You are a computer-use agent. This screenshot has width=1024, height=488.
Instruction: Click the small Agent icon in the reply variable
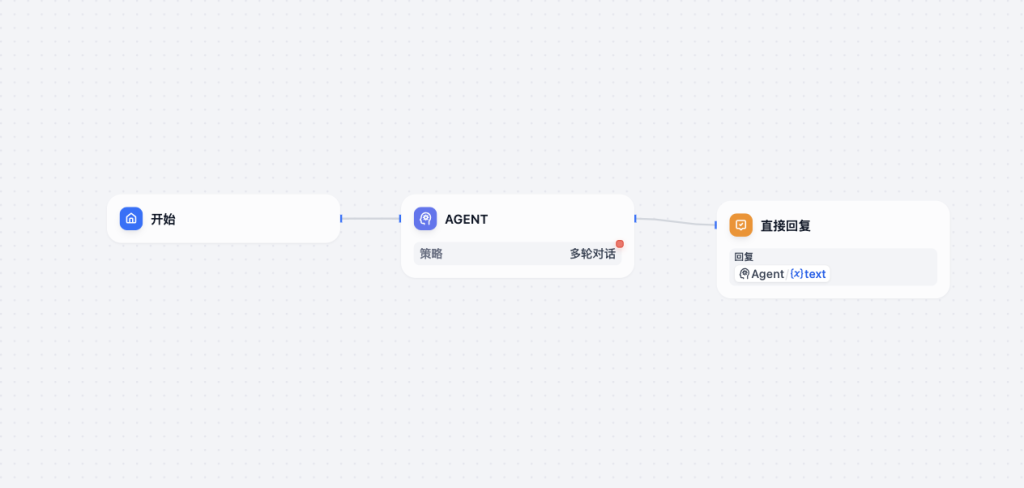pyautogui.click(x=744, y=274)
